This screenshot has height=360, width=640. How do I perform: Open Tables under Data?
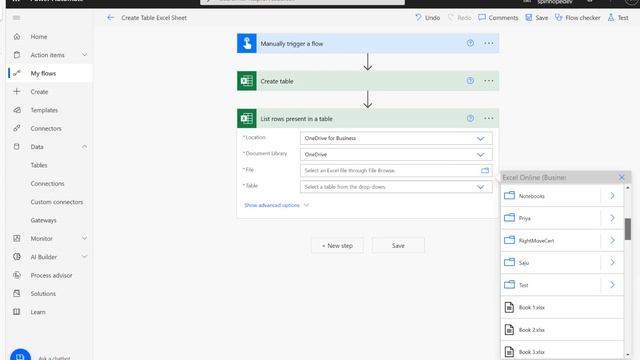pos(39,165)
